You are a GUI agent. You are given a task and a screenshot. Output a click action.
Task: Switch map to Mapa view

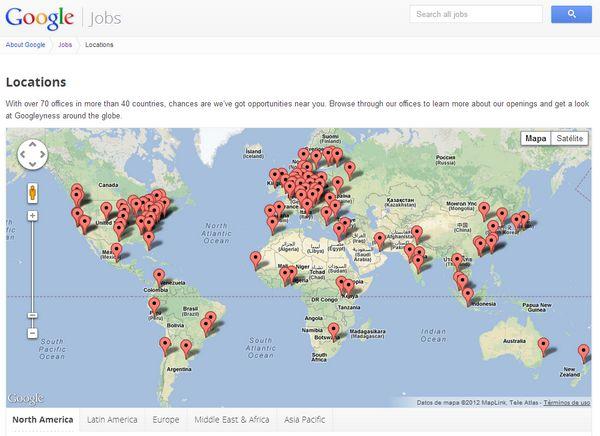pyautogui.click(x=536, y=138)
